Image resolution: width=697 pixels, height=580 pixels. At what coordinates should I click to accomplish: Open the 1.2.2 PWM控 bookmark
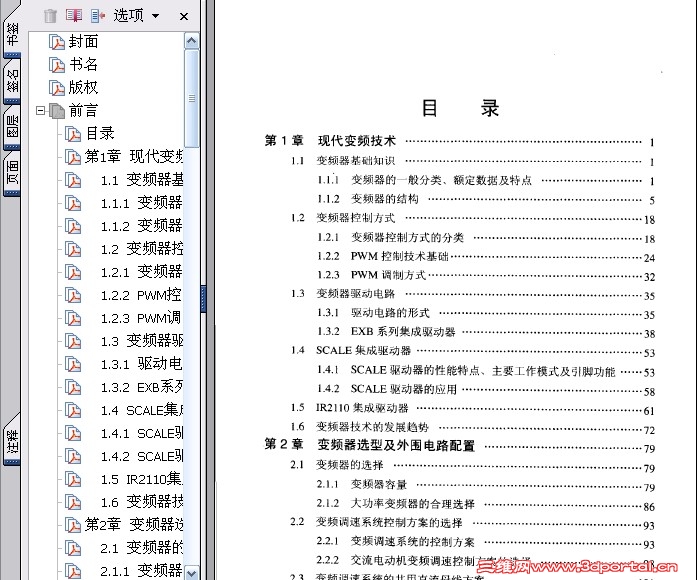click(x=141, y=295)
